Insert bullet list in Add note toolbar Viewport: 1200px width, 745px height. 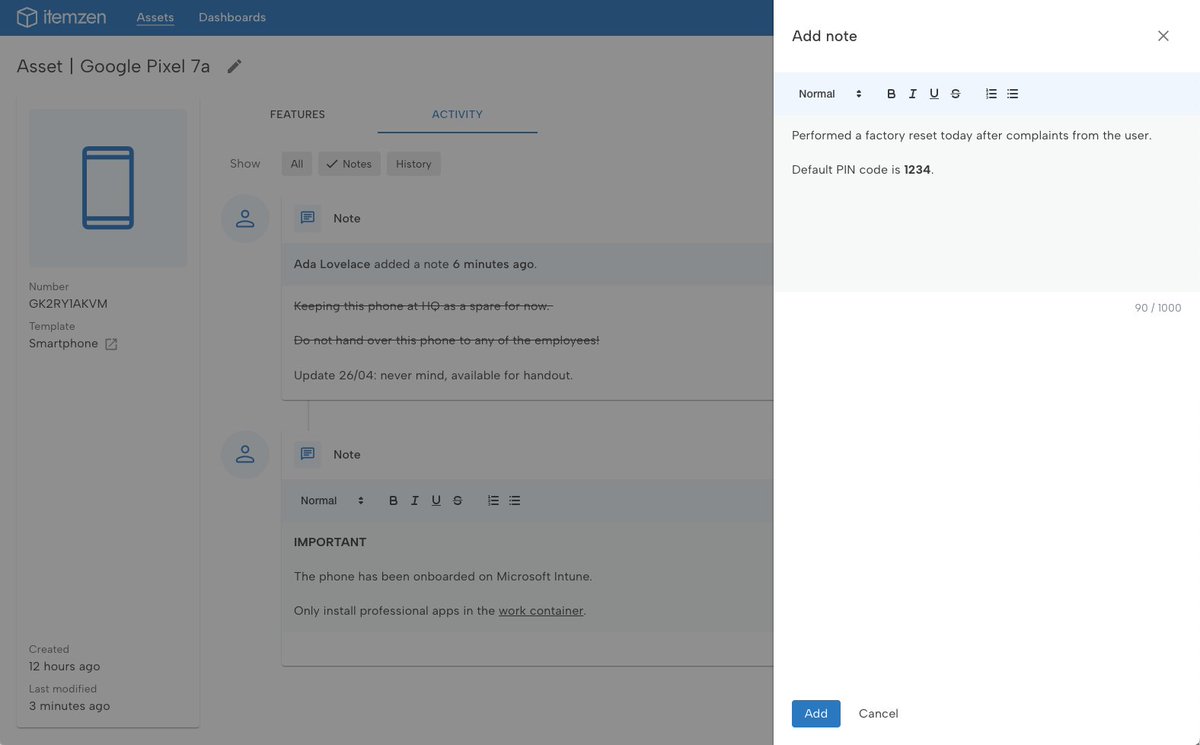click(x=1012, y=94)
